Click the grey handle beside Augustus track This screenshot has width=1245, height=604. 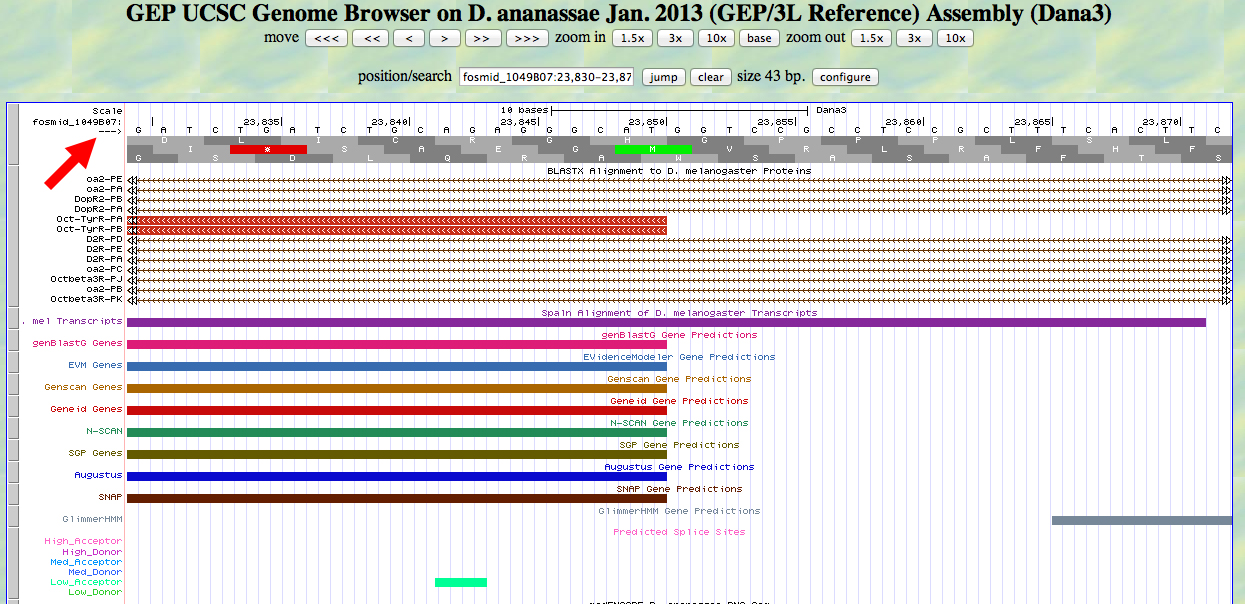pyautogui.click(x=12, y=474)
